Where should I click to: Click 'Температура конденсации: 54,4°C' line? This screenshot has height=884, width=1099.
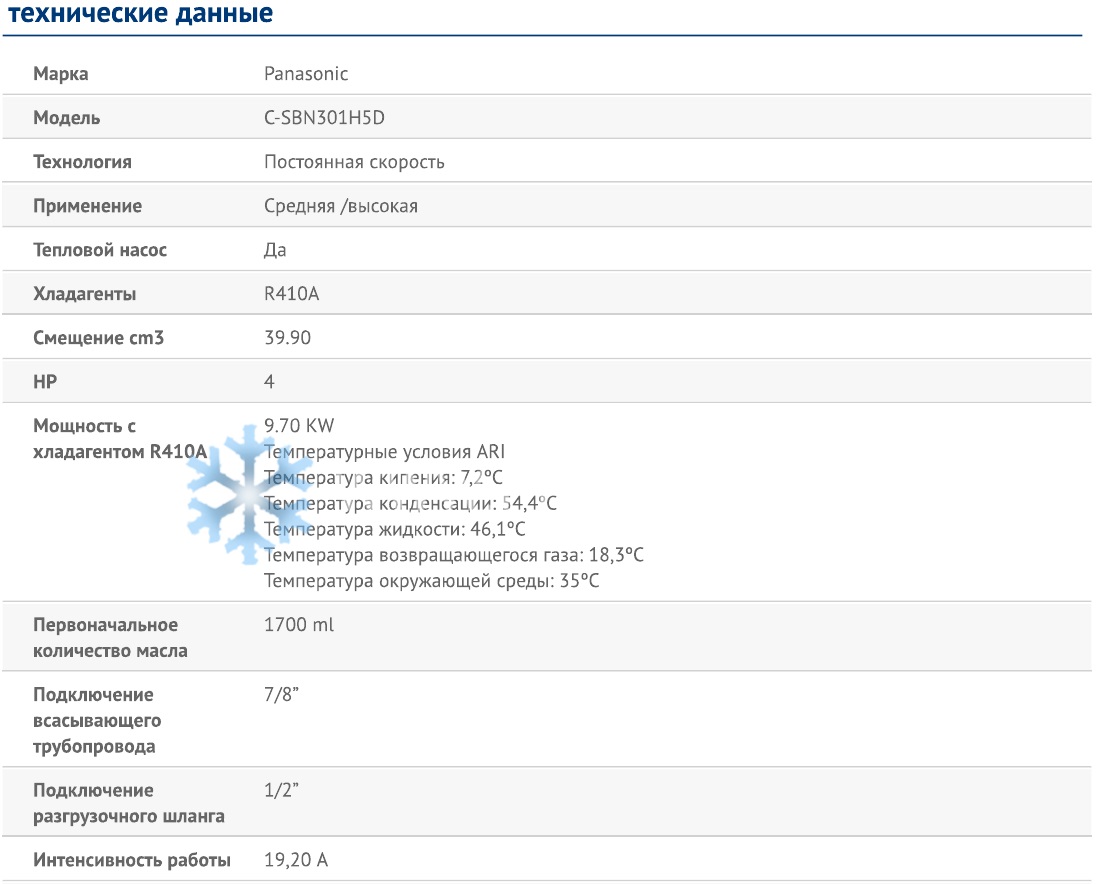(410, 503)
